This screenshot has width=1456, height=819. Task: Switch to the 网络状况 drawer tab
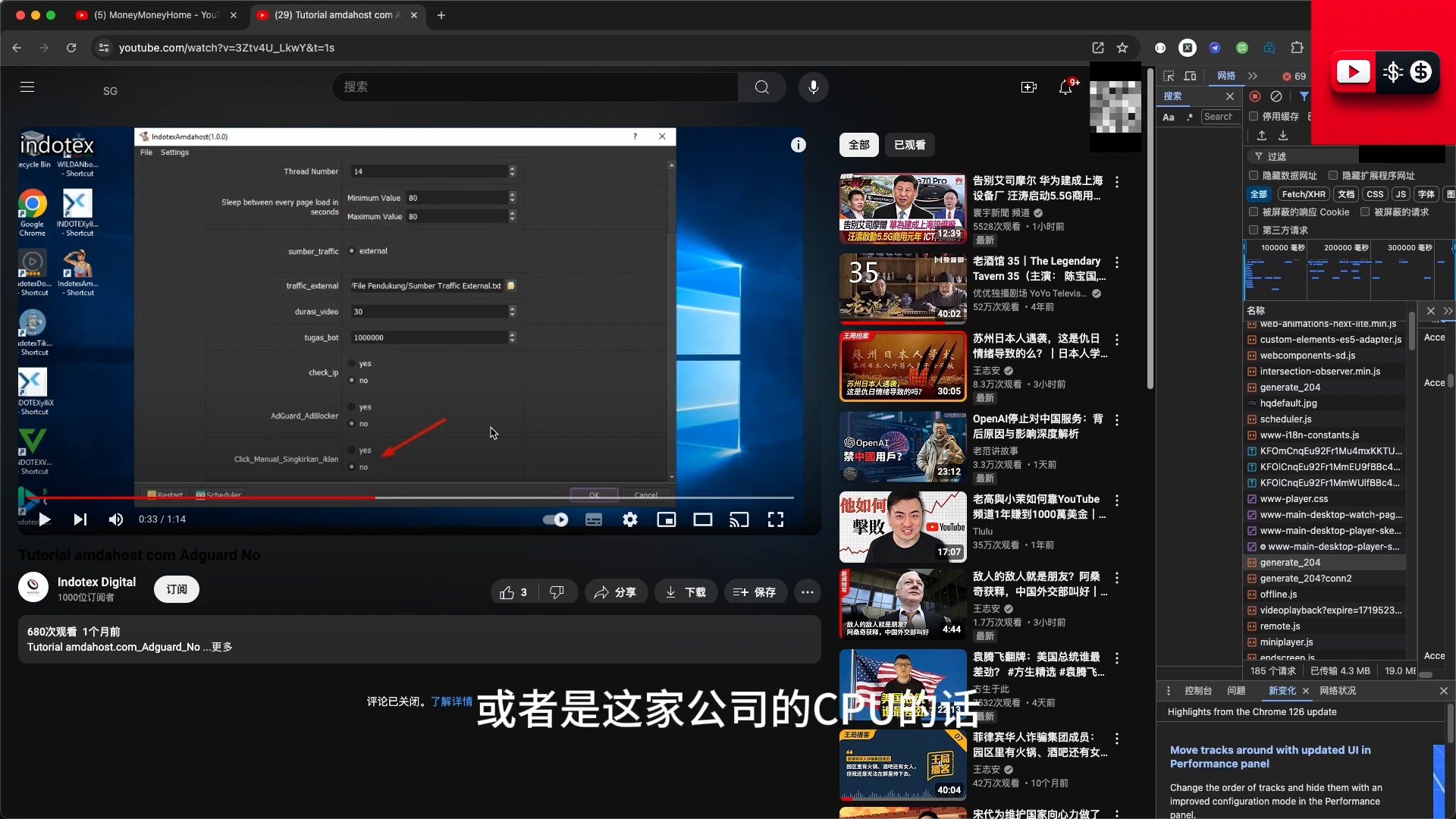[x=1338, y=691]
